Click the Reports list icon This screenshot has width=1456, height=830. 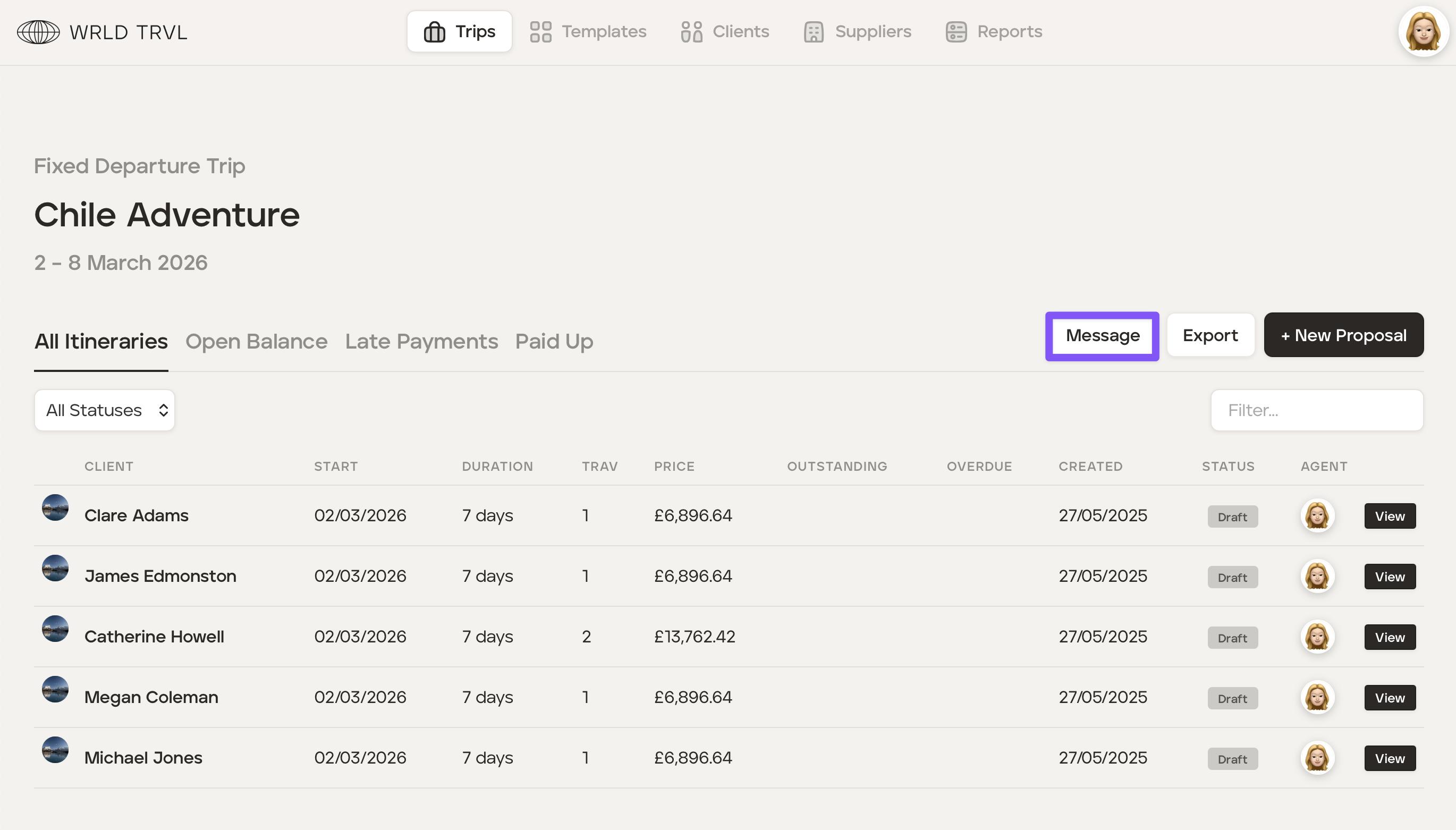956,32
